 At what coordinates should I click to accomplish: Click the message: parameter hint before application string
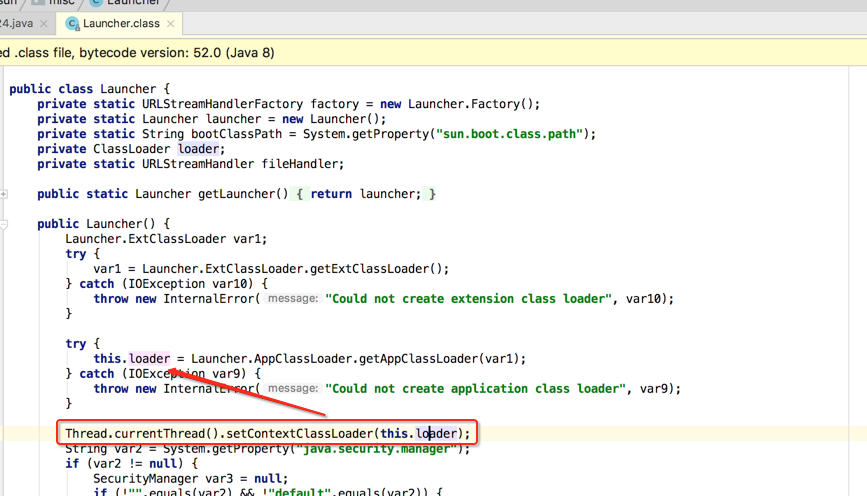coord(291,389)
